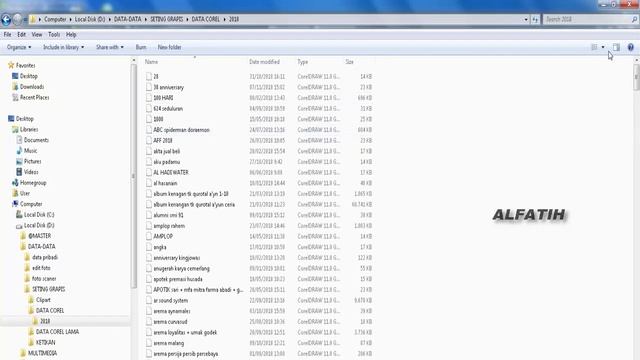Image resolution: width=640 pixels, height=360 pixels.
Task: Select the arema malang file icon
Action: point(149,343)
